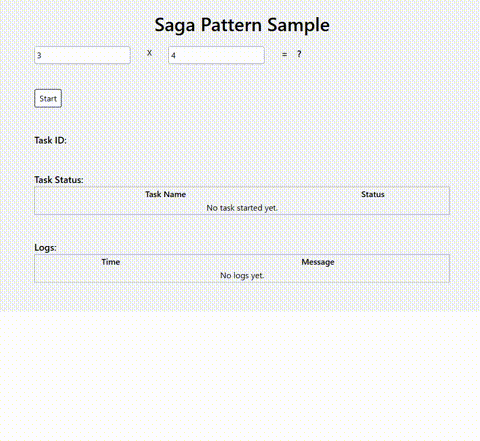Click the X multiplication symbol

pos(149,53)
